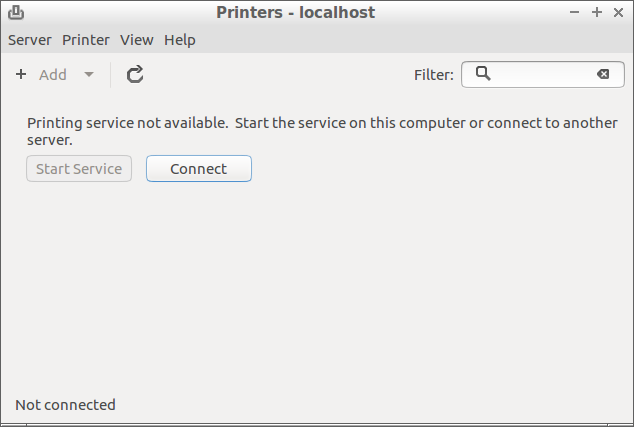
Task: Minimize the Printers window
Action: coord(575,12)
